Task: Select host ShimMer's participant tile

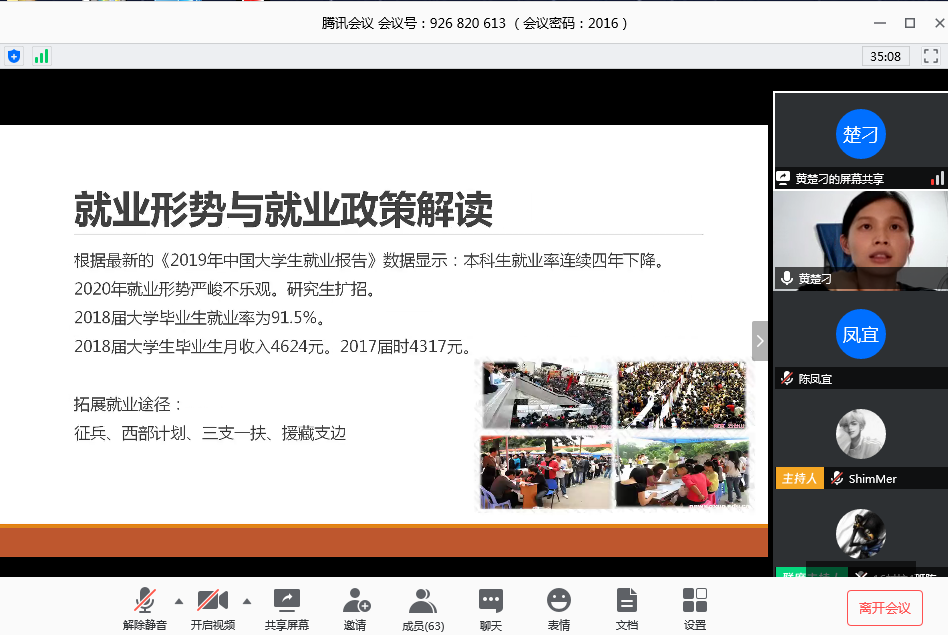Action: click(x=860, y=440)
